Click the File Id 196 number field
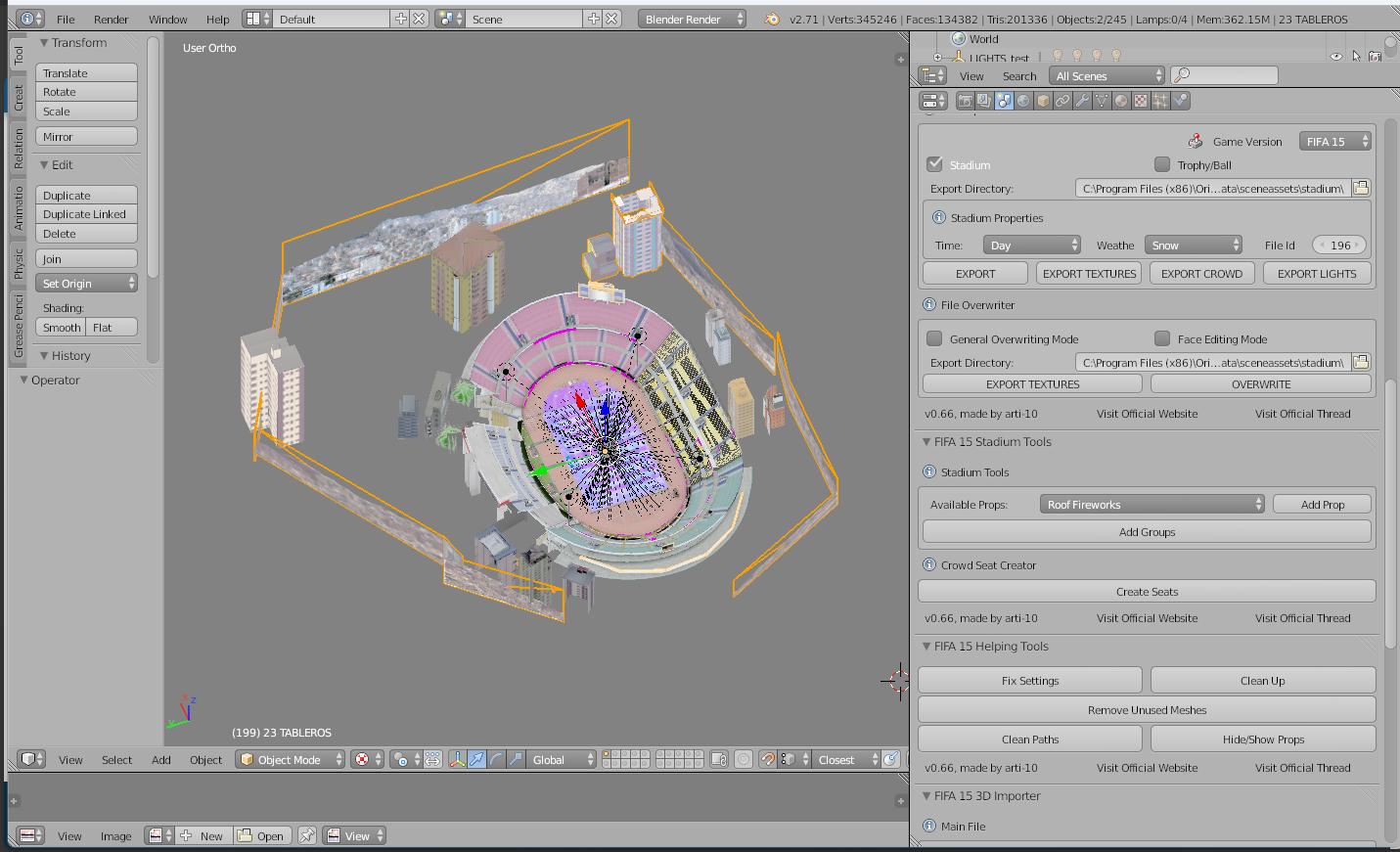1400x852 pixels. 1339,245
